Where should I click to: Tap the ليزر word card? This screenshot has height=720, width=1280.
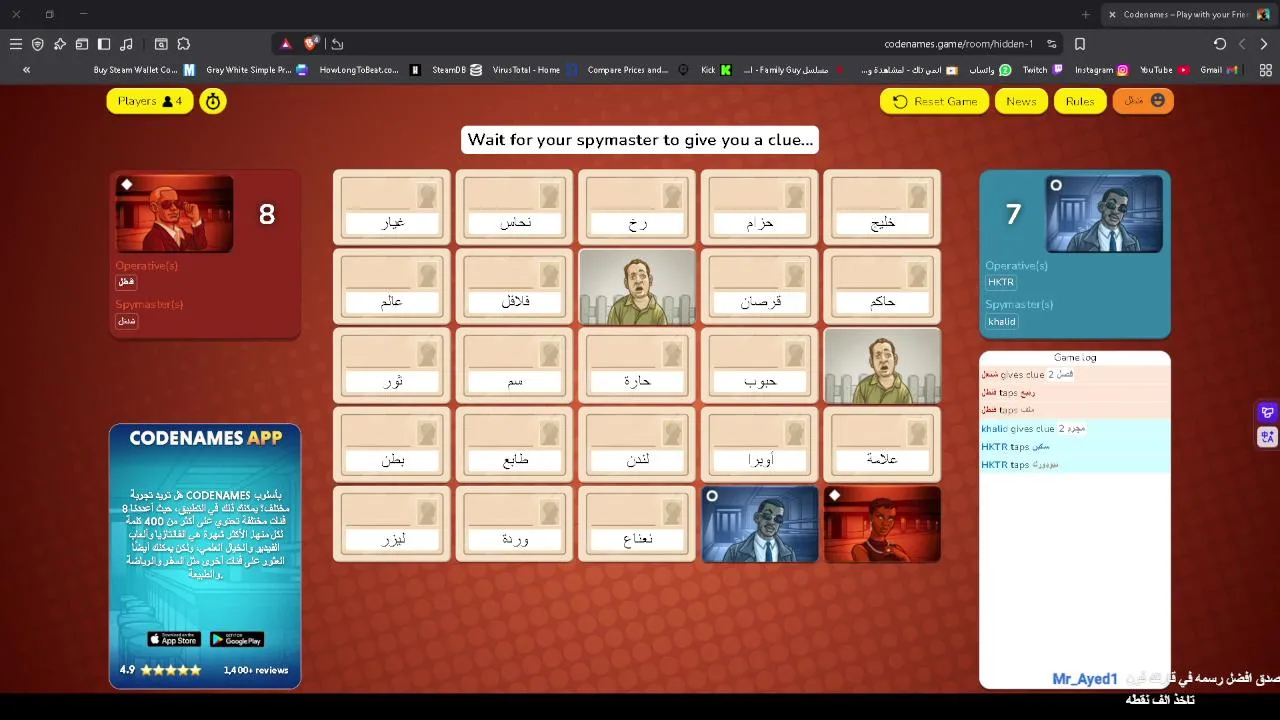[x=392, y=524]
